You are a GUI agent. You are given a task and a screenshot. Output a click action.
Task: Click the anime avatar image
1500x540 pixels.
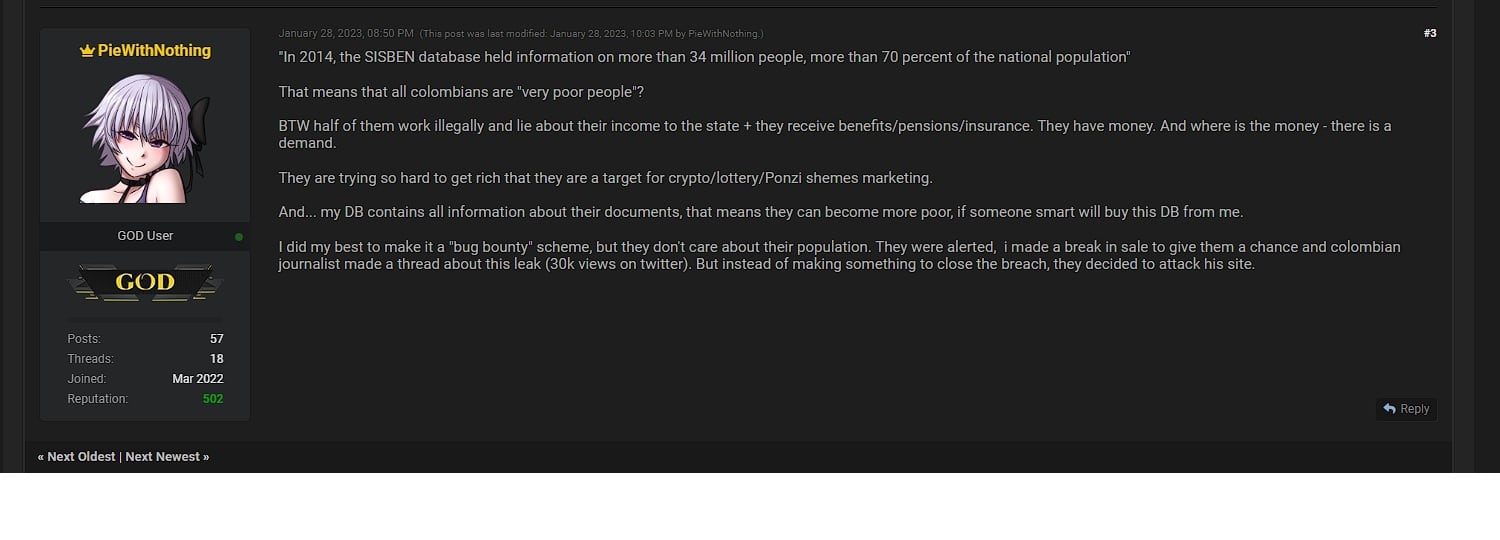click(x=145, y=138)
